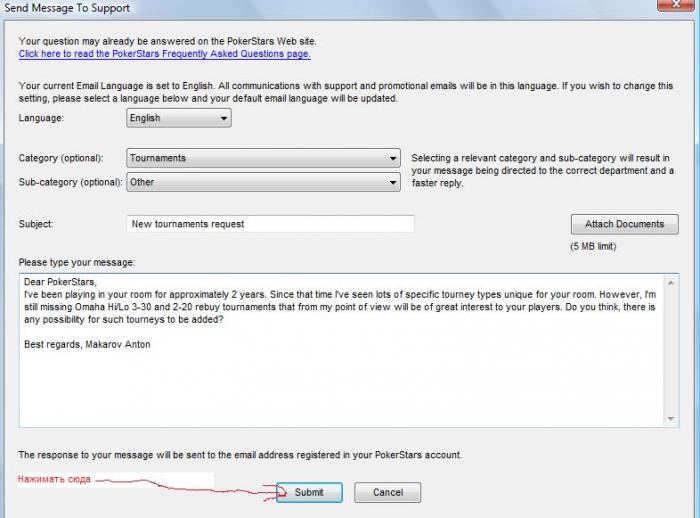This screenshot has width=700, height=518.
Task: Click the message scrollbar down arrow
Action: point(671,418)
